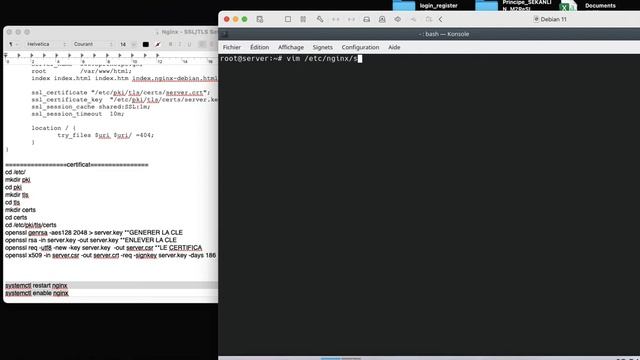This screenshot has height=360, width=640.
Task: Click the 'systemctl restart nginx' line
Action: point(36,285)
